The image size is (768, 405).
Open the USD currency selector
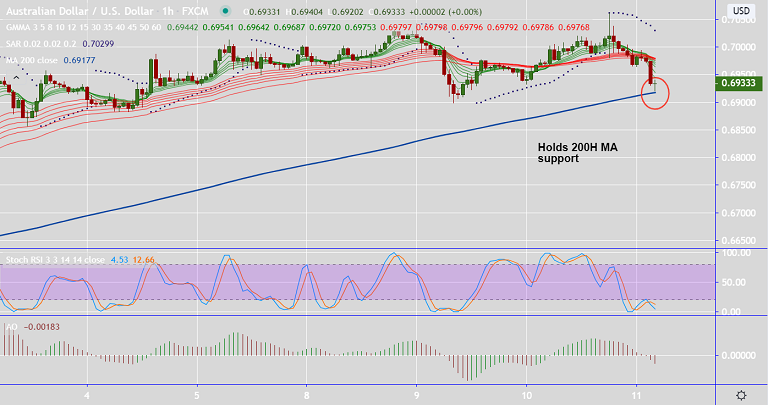click(x=741, y=10)
